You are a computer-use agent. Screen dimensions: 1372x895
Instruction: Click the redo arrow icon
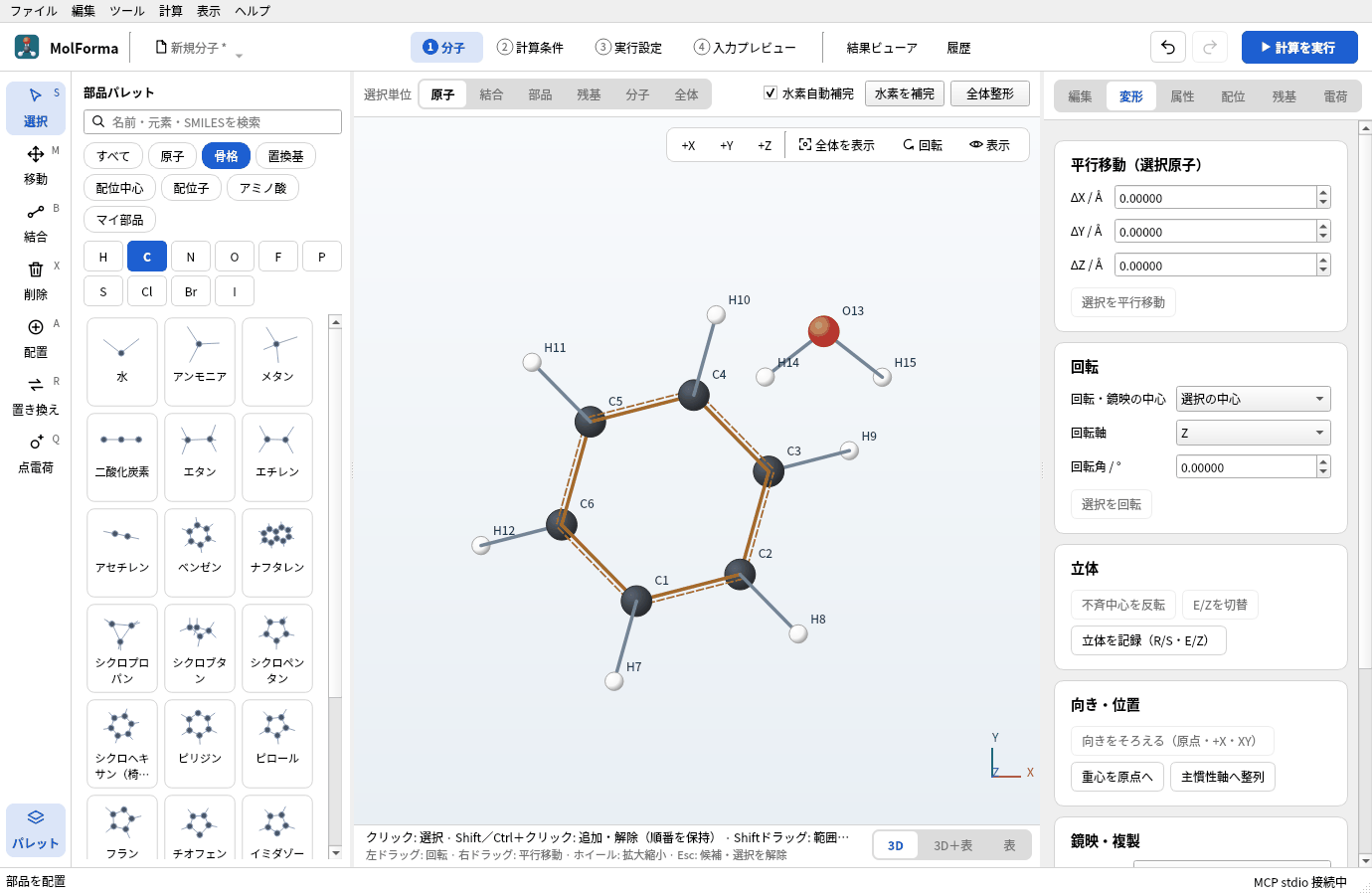pos(1210,47)
